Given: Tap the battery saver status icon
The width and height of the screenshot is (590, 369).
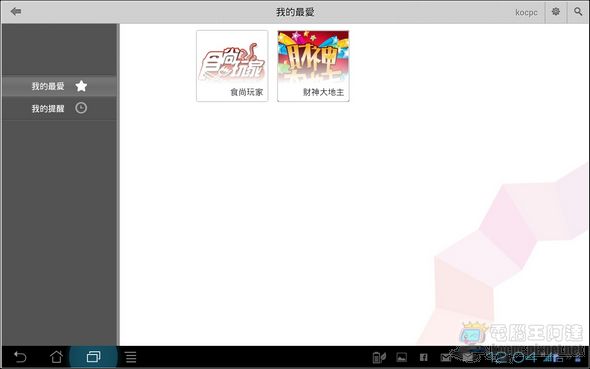Looking at the screenshot, I should 379,357.
